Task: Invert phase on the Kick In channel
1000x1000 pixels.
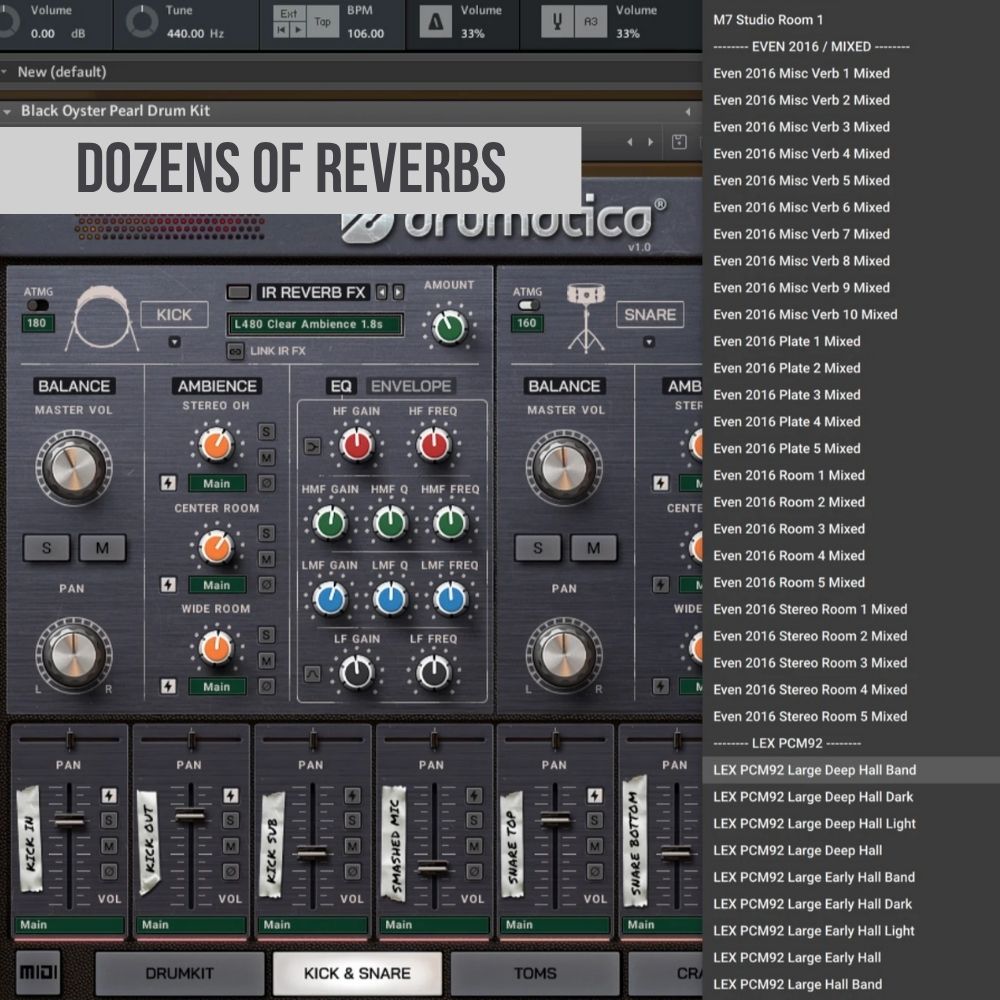Action: [110, 871]
